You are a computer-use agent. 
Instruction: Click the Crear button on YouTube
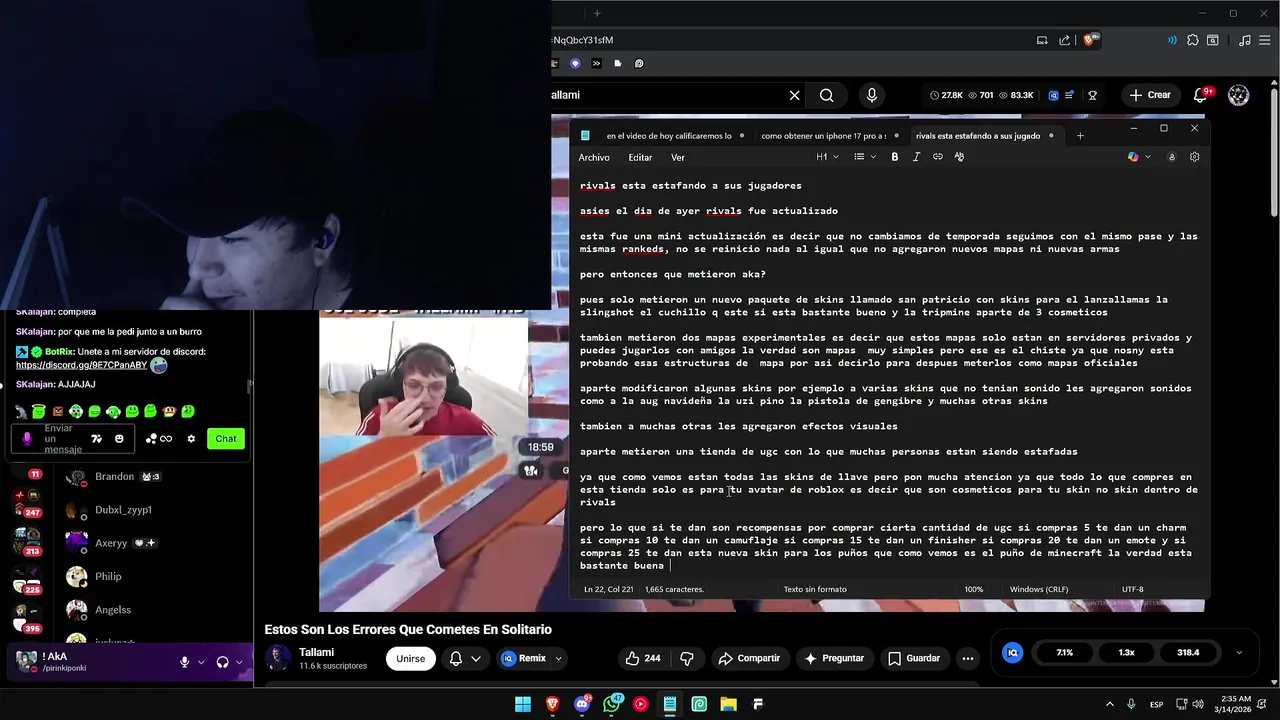click(1150, 95)
